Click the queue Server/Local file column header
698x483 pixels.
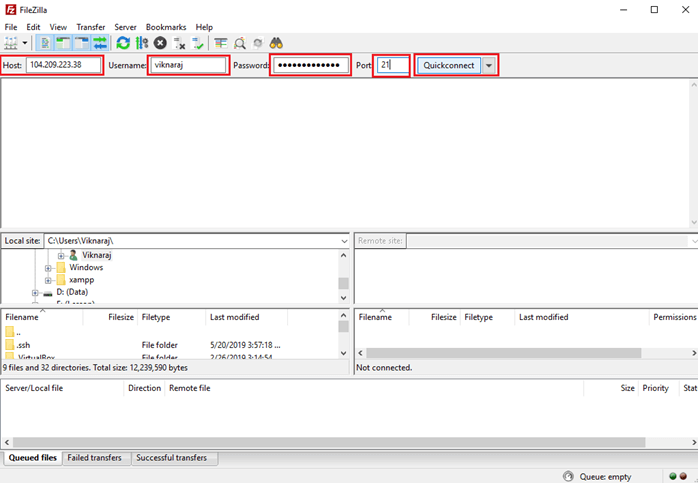tap(62, 388)
